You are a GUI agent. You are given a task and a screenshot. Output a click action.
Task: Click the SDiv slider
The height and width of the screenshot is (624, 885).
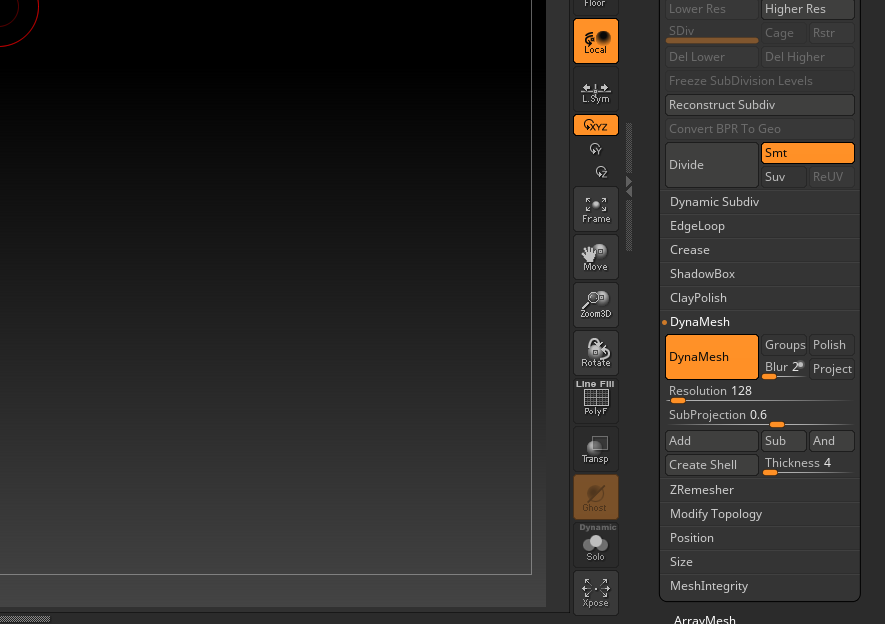712,33
